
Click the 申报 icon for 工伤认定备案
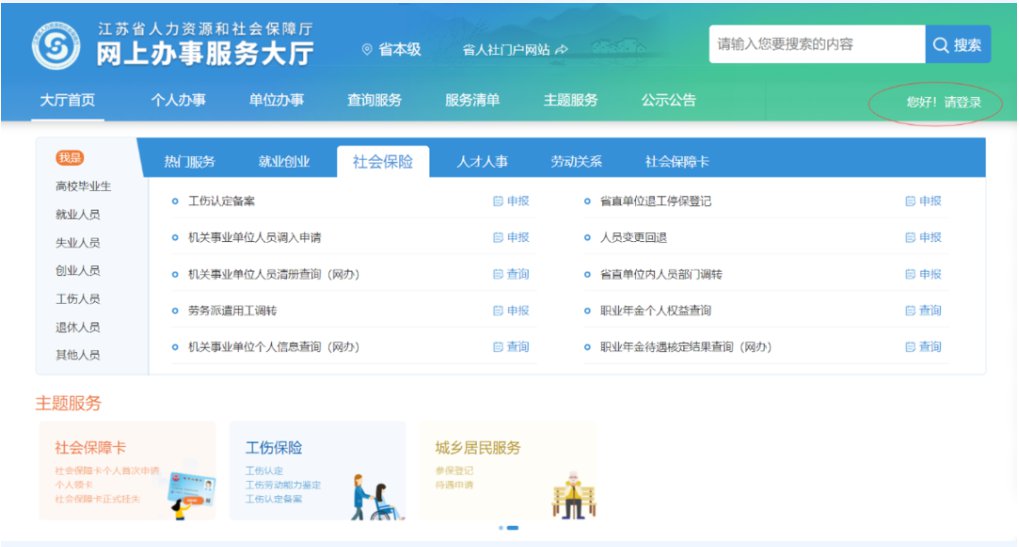click(x=498, y=201)
